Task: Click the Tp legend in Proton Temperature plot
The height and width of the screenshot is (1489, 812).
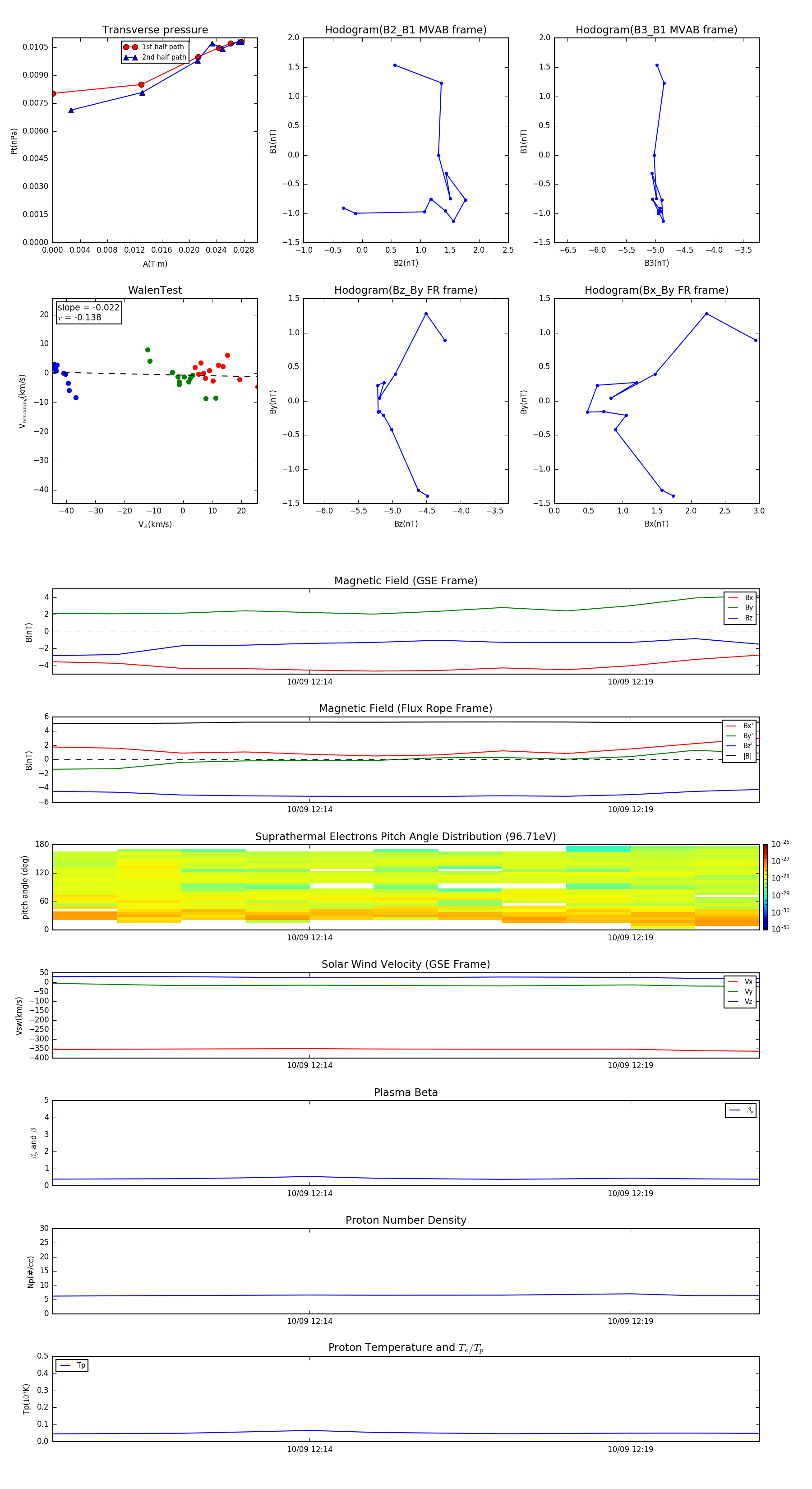Action: point(72,1365)
